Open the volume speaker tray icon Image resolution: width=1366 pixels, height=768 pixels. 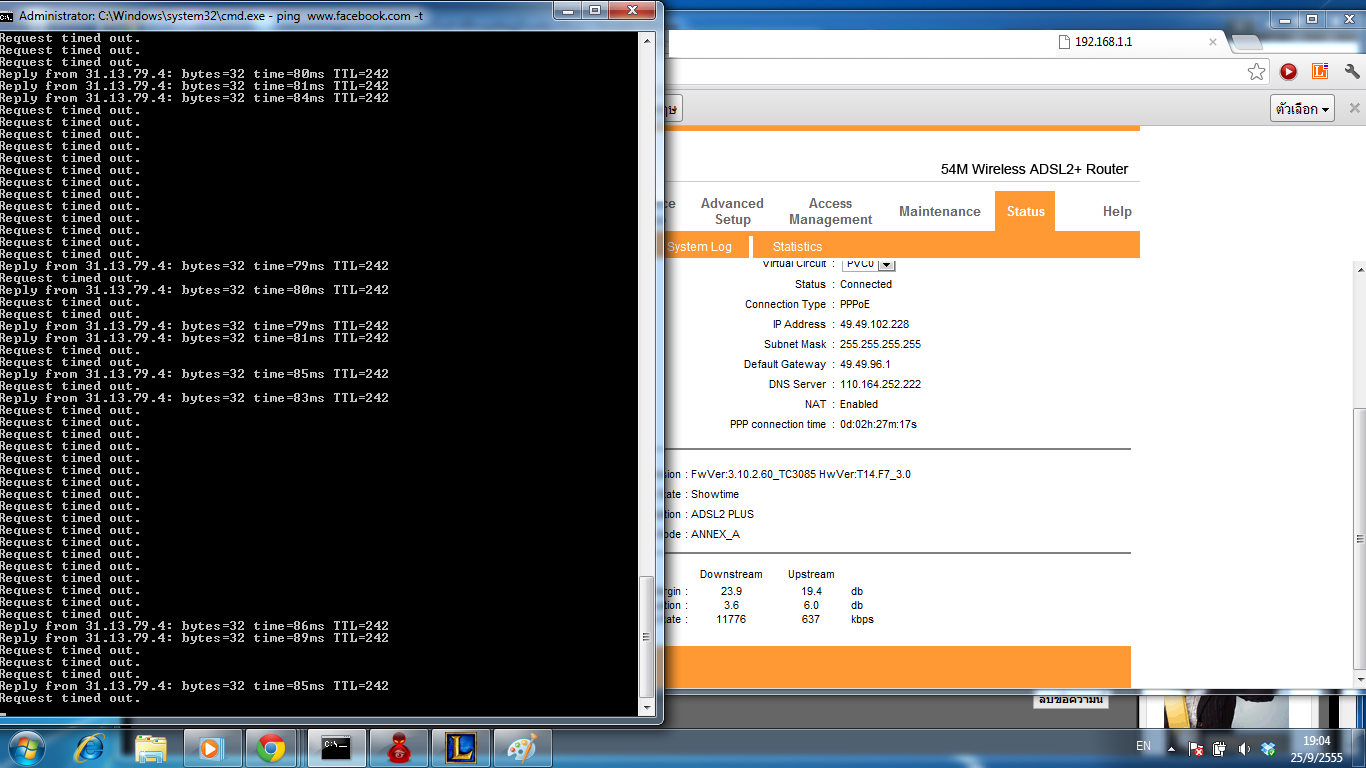point(1244,748)
